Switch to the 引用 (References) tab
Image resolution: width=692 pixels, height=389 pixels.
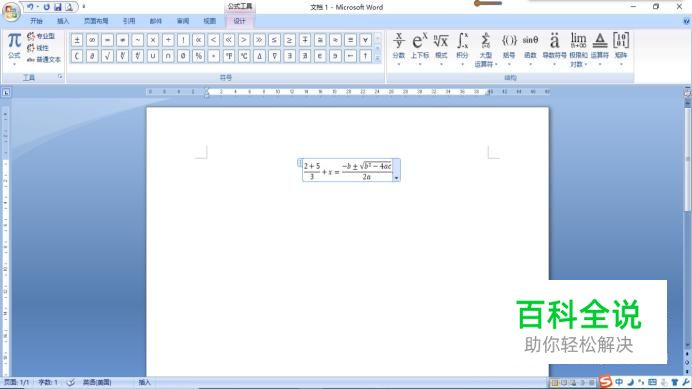pos(129,21)
